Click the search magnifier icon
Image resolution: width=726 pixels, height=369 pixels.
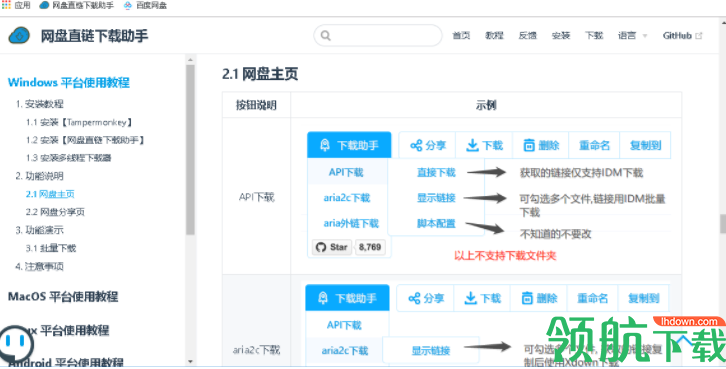325,36
